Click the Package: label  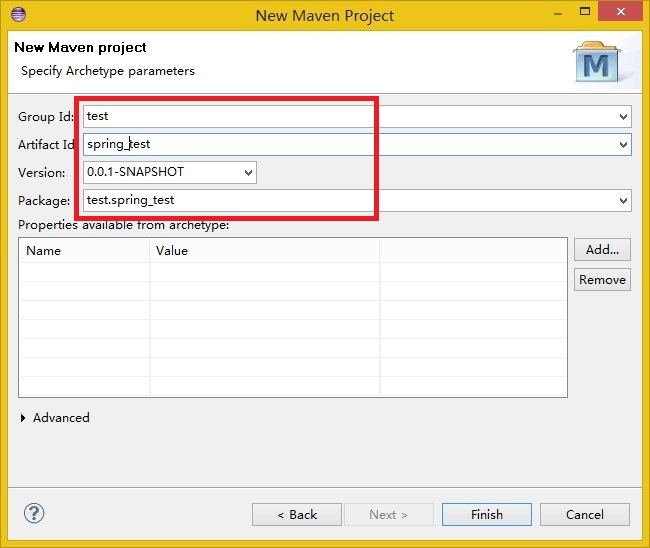[x=44, y=201]
